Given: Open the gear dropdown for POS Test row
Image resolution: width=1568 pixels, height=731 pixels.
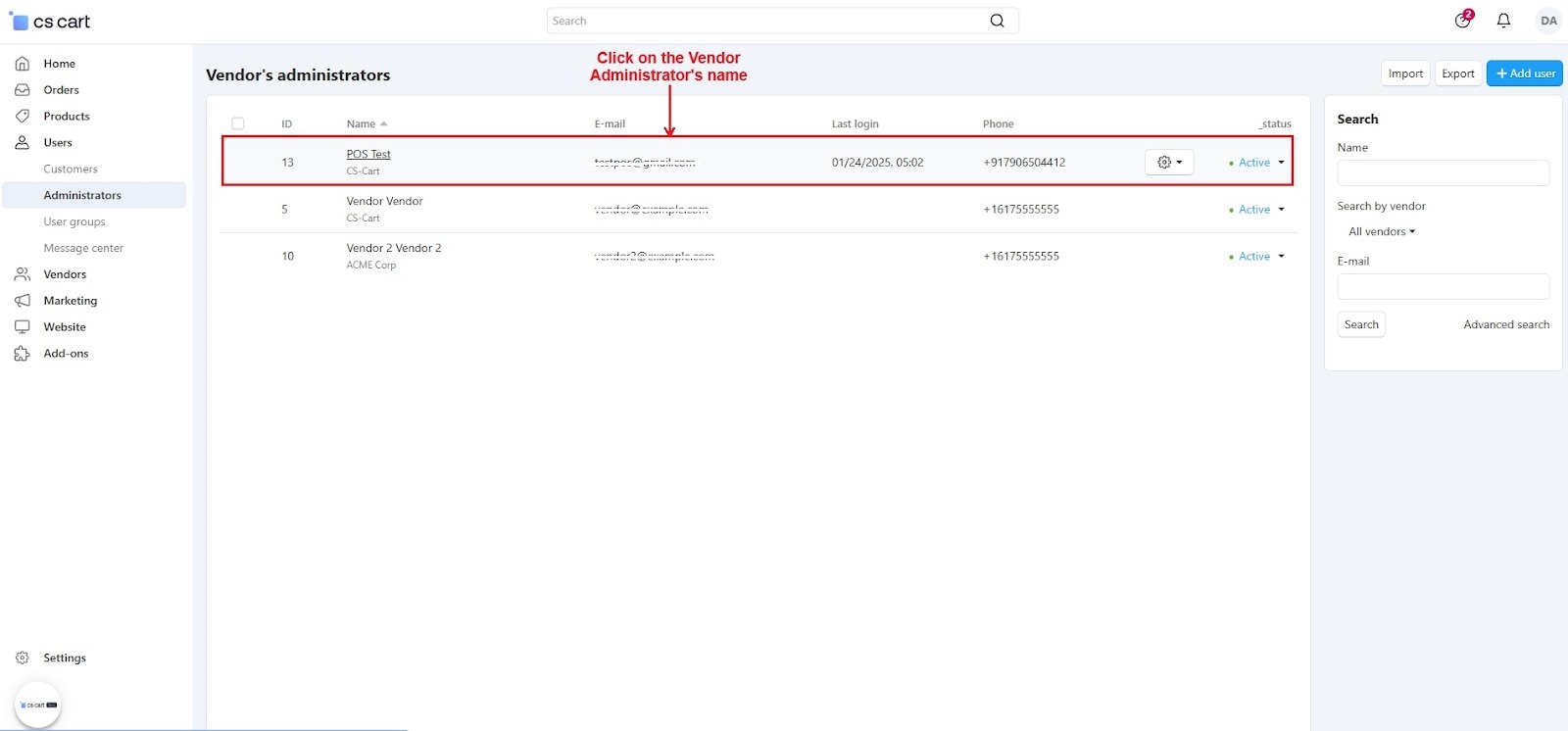Looking at the screenshot, I should click(1169, 163).
